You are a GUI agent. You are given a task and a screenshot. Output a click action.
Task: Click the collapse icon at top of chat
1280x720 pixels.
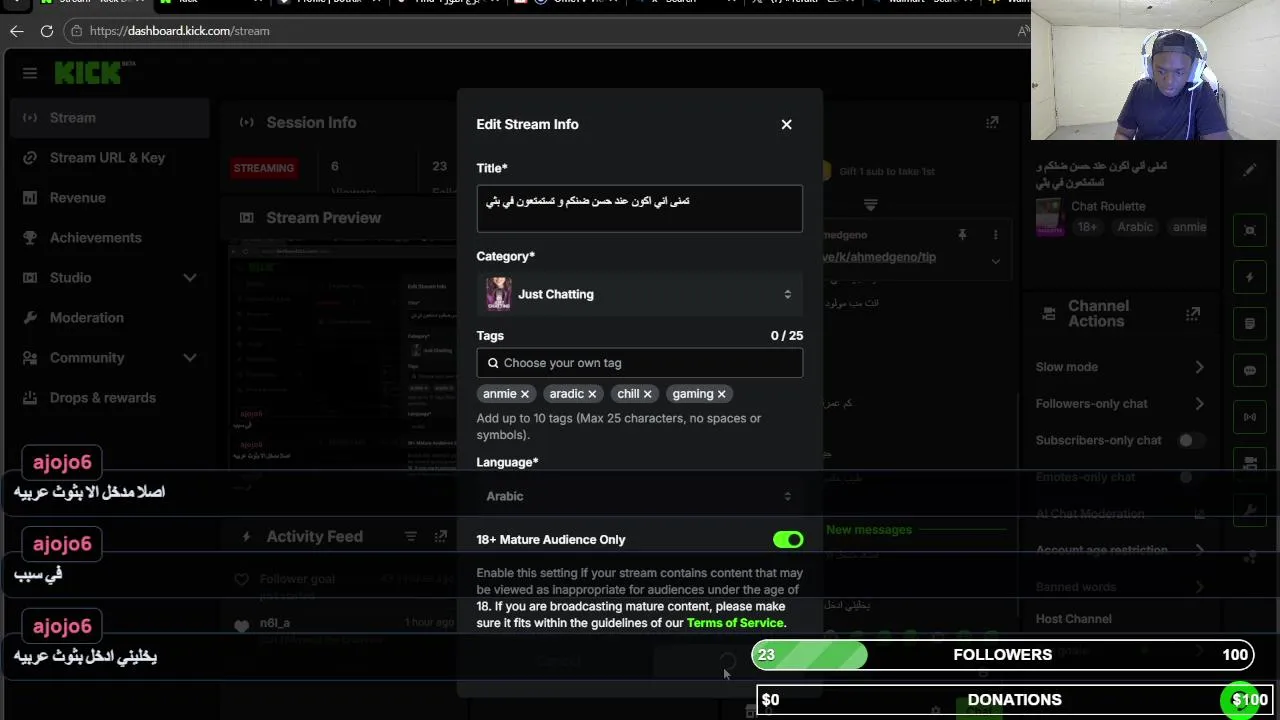point(871,204)
